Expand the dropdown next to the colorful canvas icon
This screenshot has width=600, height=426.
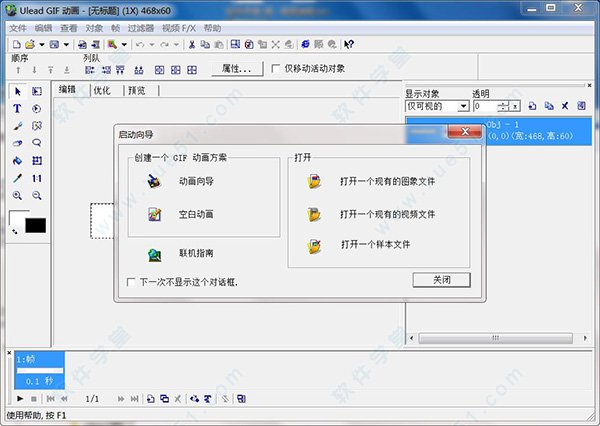(x=124, y=45)
